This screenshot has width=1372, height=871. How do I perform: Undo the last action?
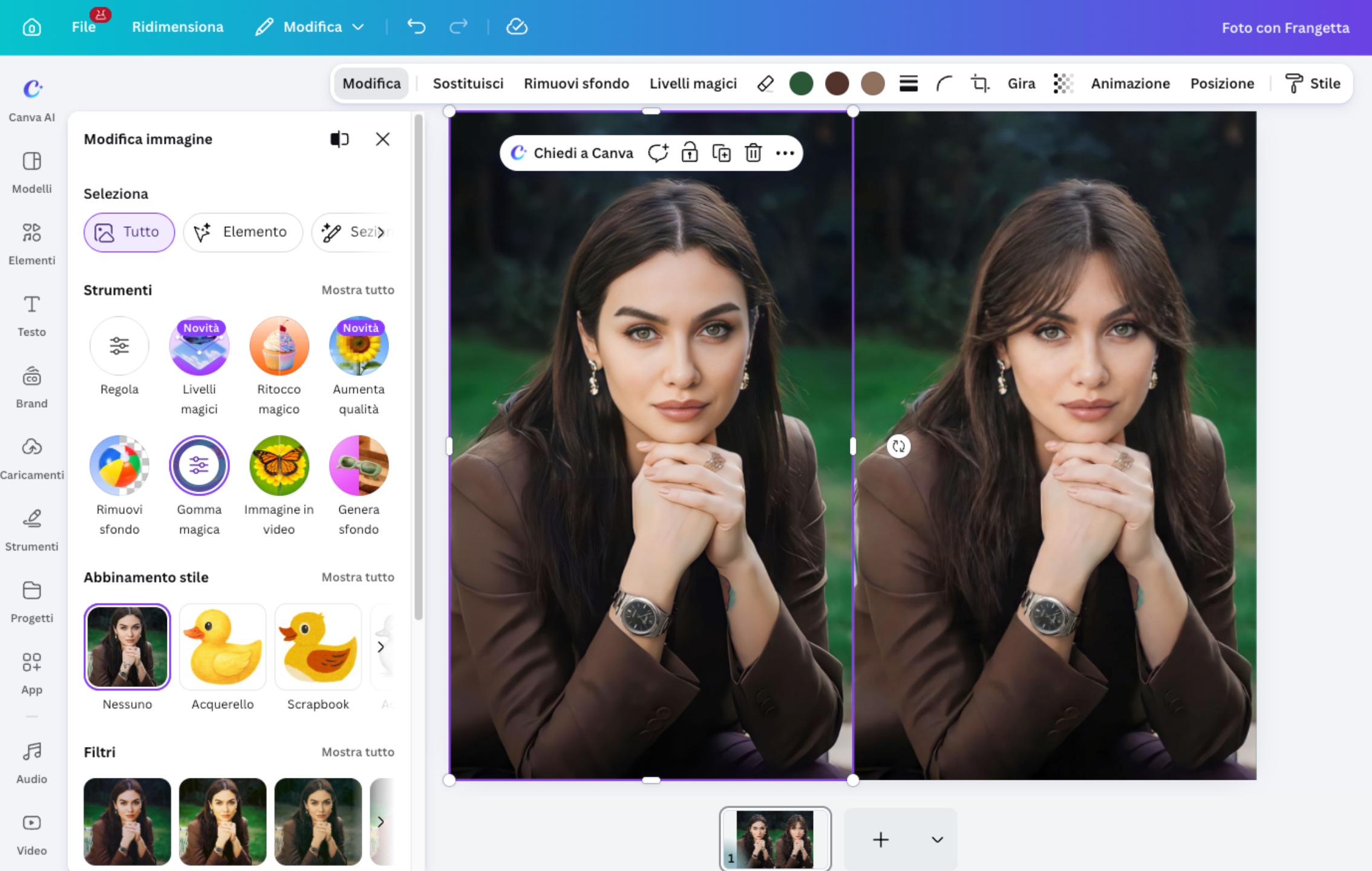(x=416, y=27)
